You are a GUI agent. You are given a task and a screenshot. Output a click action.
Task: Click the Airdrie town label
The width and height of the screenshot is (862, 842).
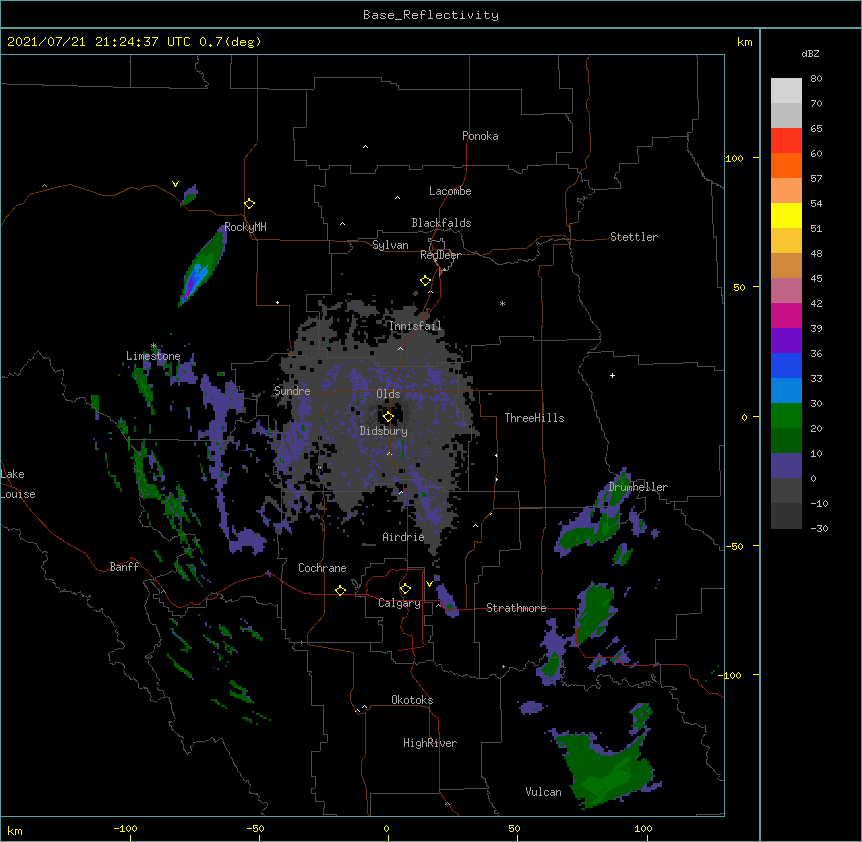click(404, 537)
